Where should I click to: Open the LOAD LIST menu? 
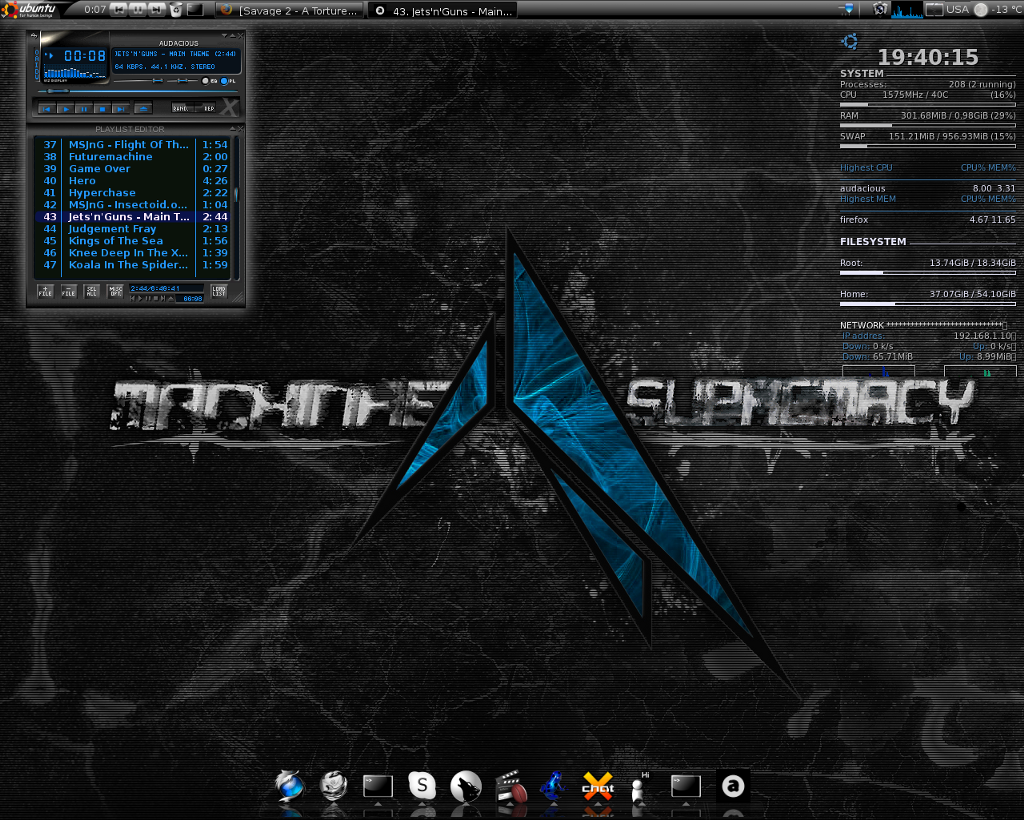(x=219, y=291)
